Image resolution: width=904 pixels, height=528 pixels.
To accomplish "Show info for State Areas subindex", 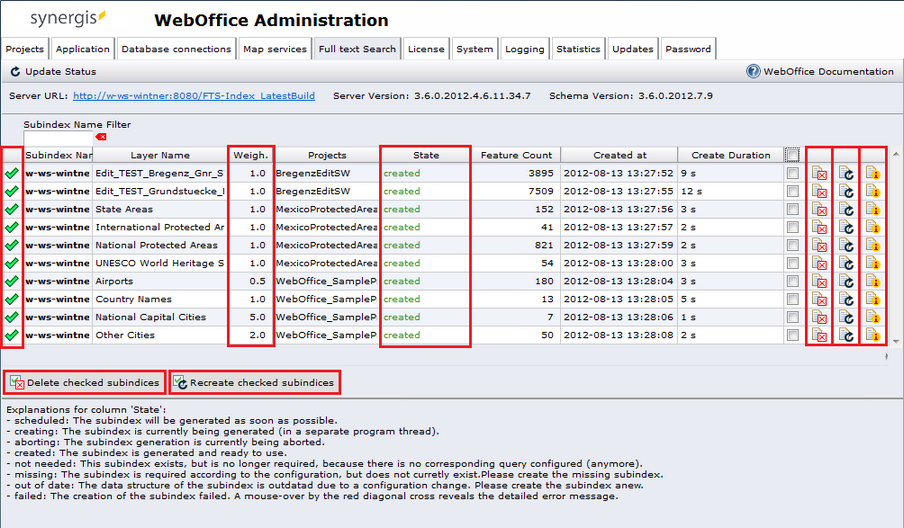I will point(873,209).
